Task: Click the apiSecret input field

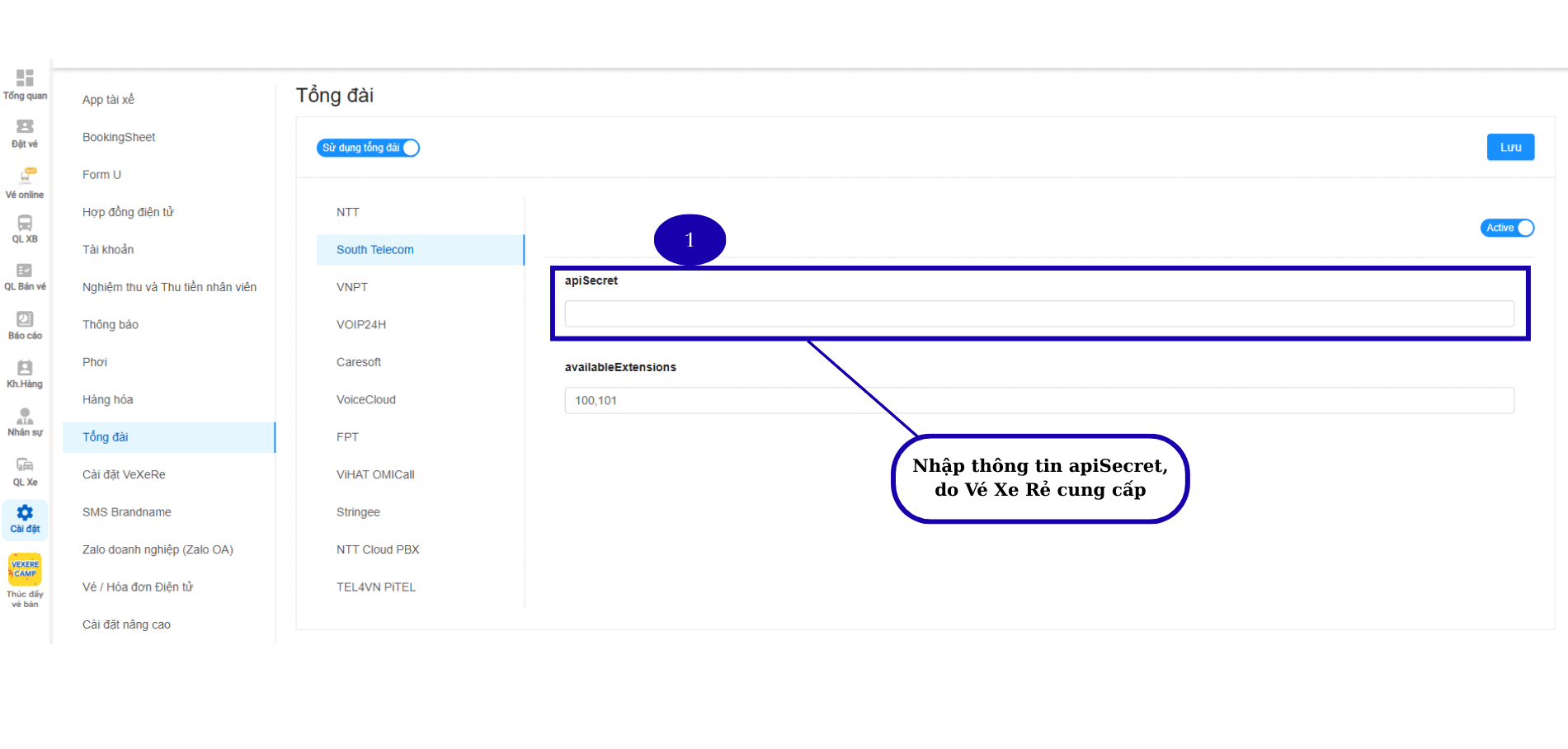Action: coord(1038,313)
